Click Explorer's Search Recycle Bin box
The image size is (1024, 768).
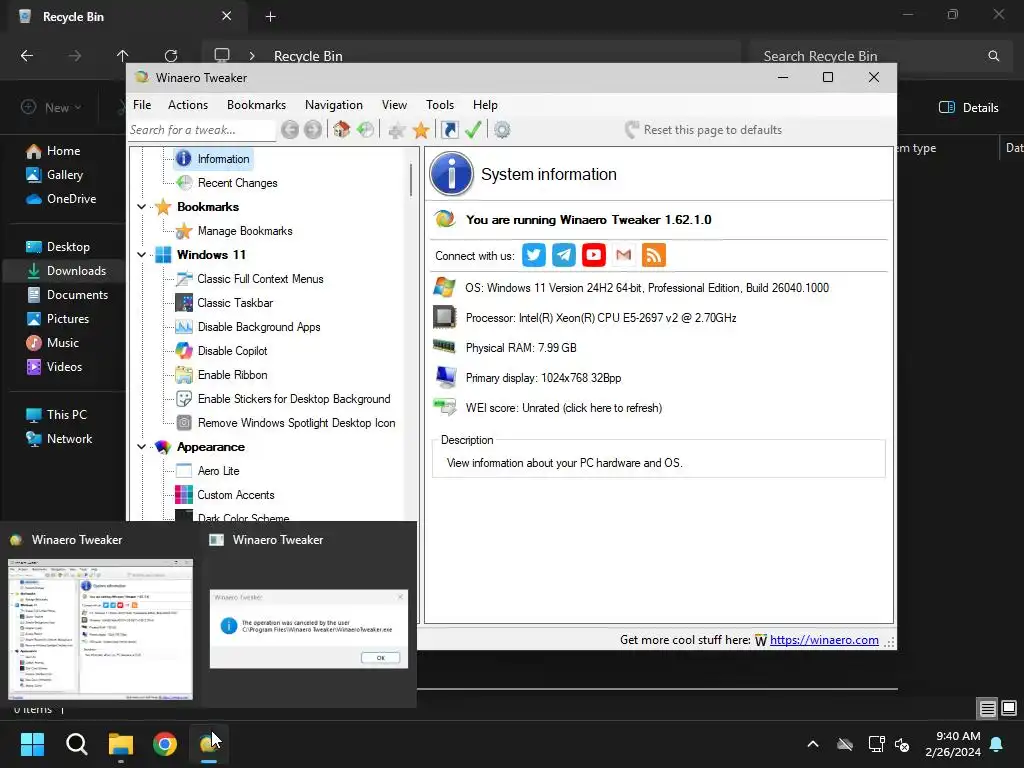(880, 56)
